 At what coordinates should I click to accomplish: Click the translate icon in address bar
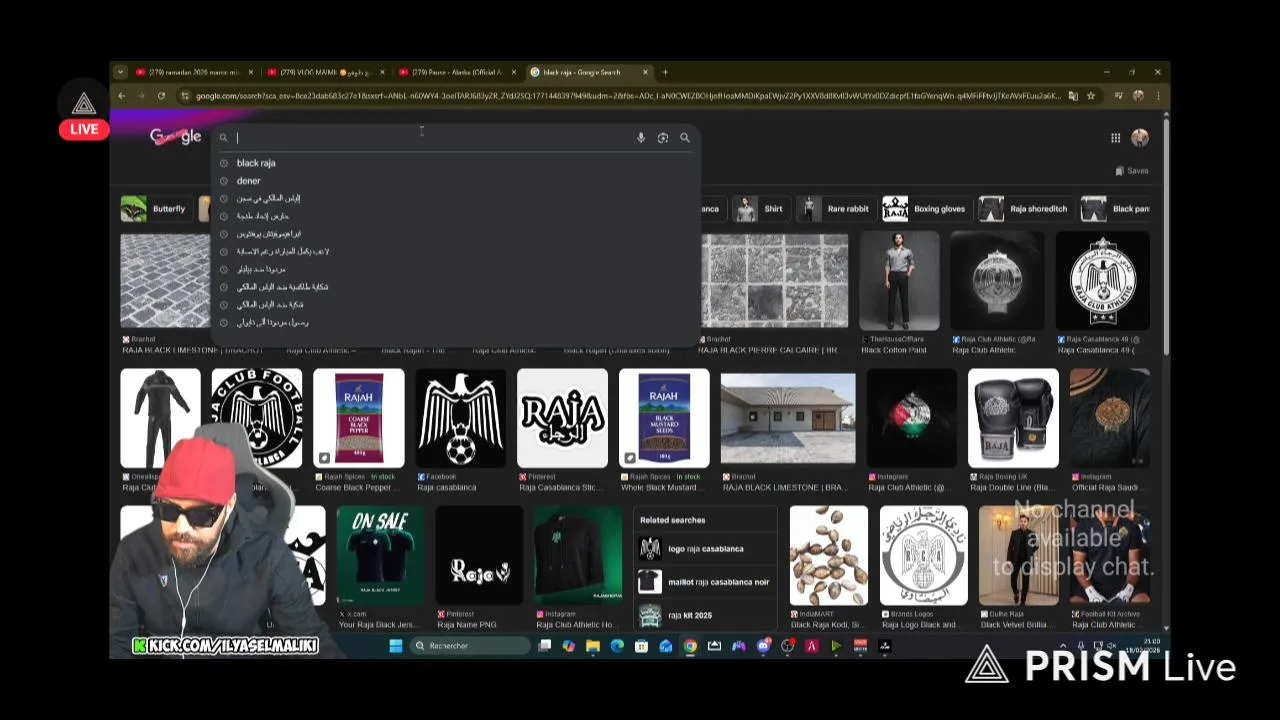[1073, 96]
